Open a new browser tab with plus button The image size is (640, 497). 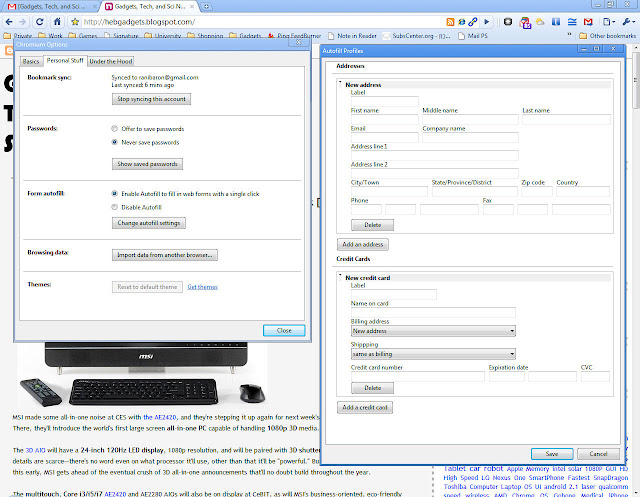click(207, 7)
